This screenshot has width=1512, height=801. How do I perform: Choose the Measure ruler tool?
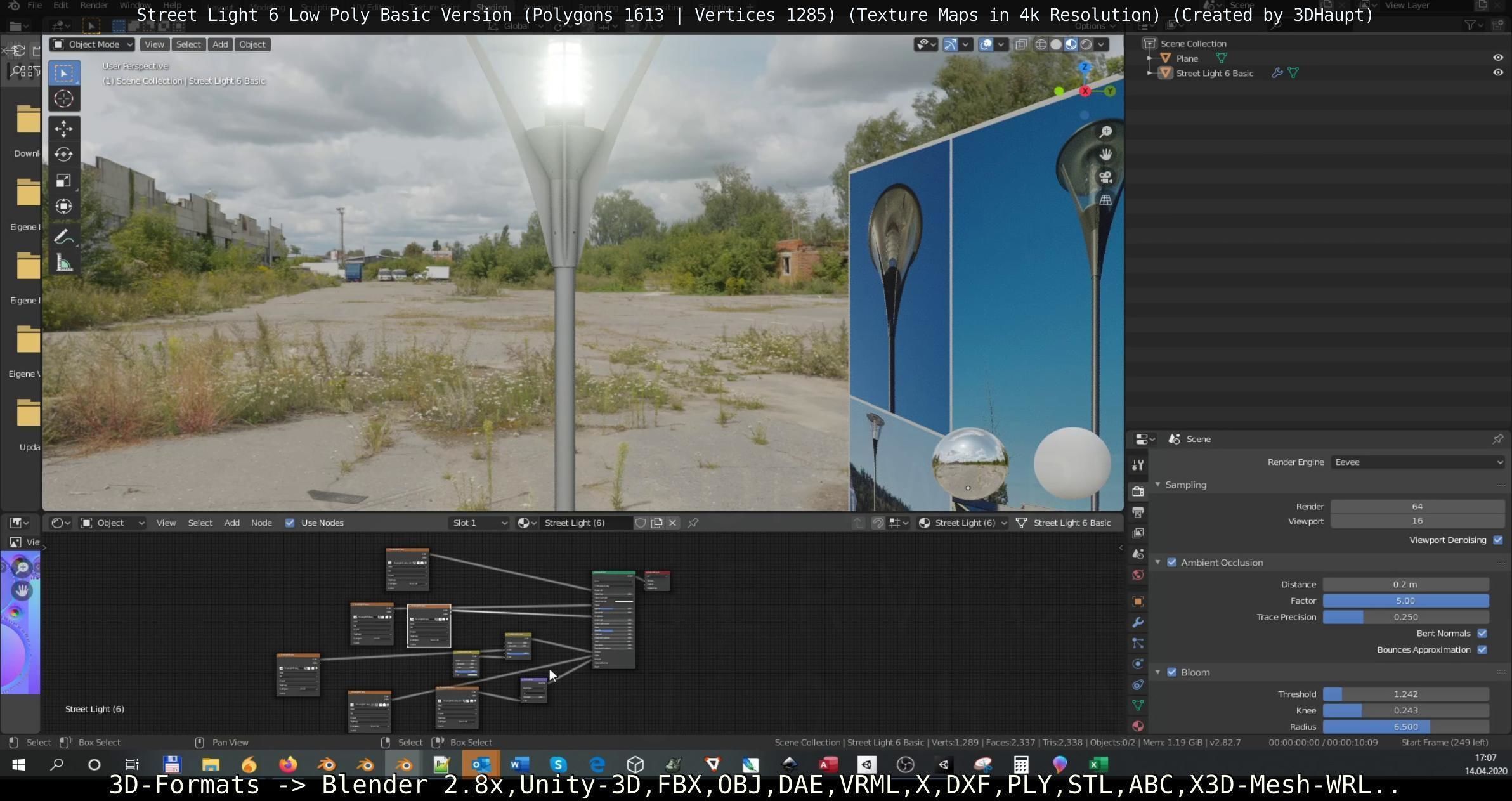coord(63,263)
